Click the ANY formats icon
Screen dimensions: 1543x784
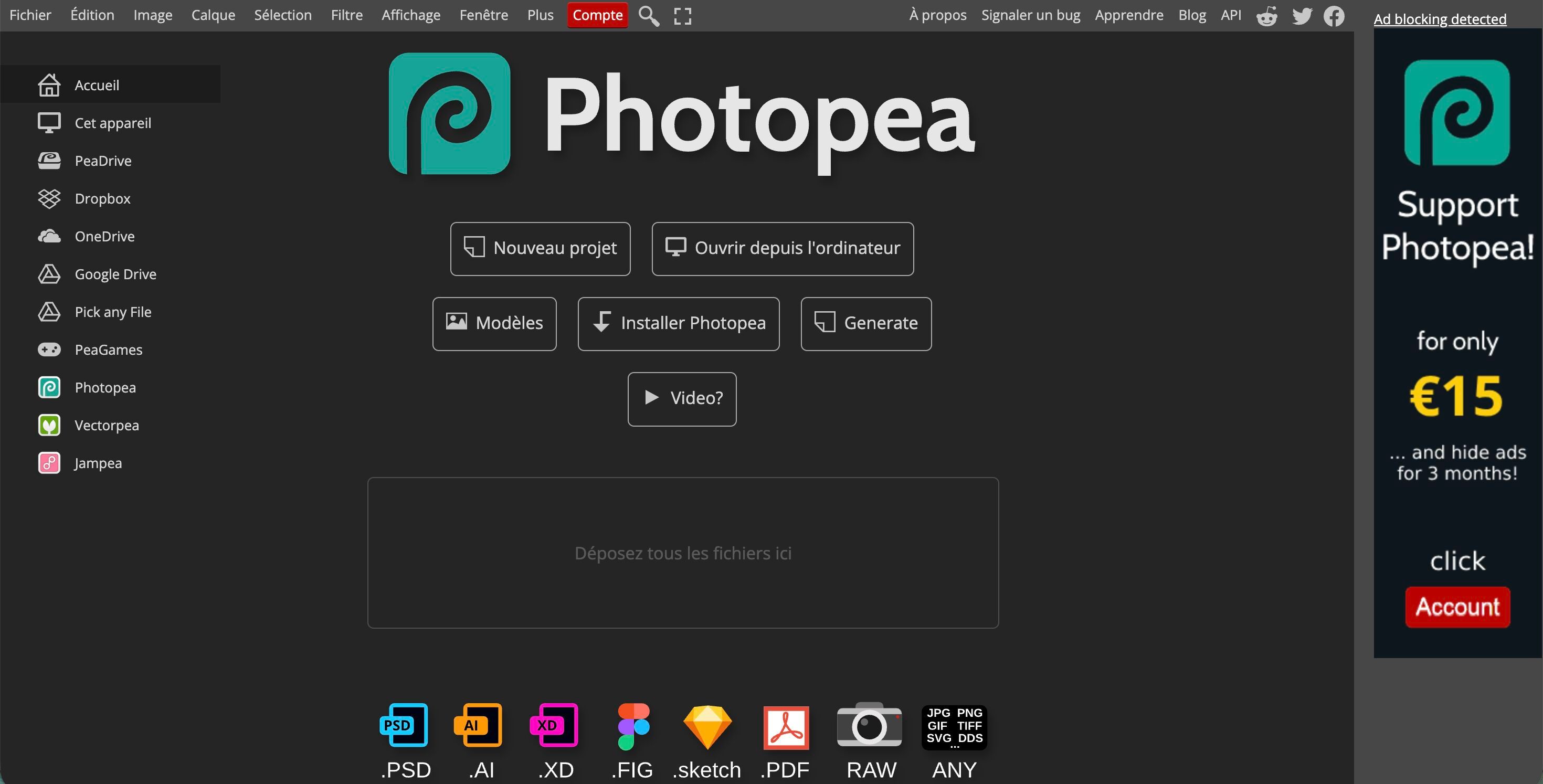coord(954,727)
